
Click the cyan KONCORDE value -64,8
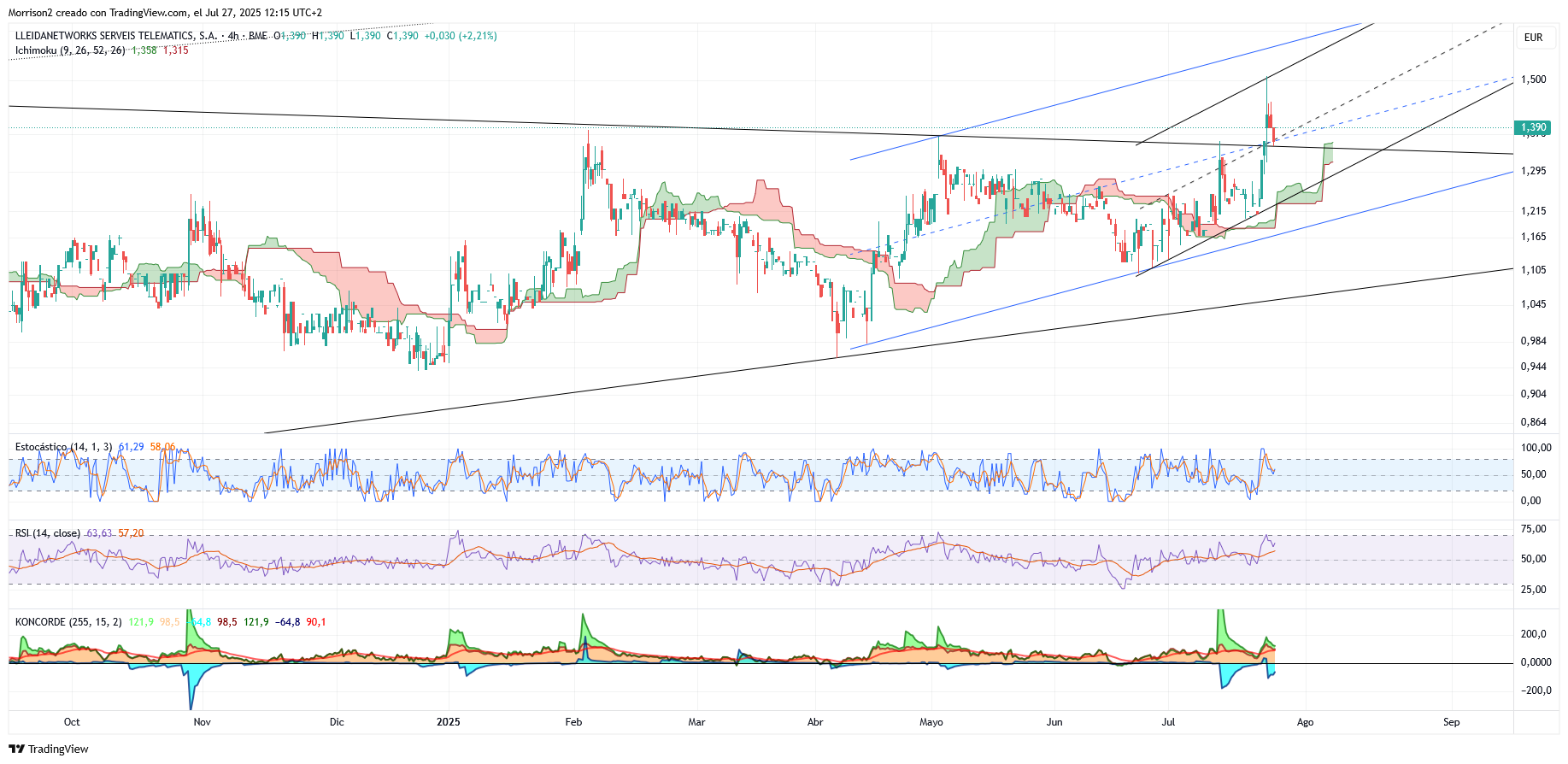200,622
